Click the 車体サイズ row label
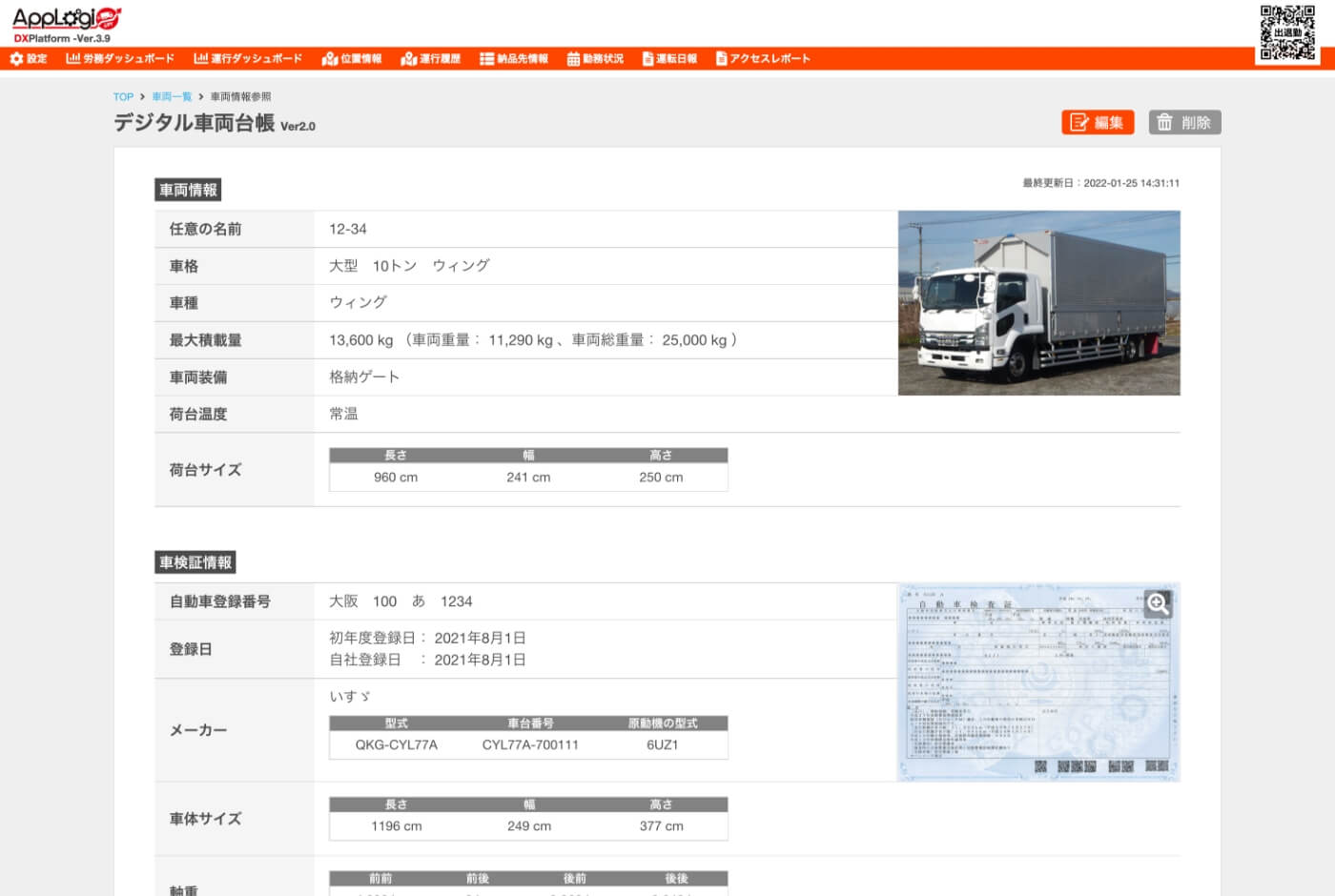The height and width of the screenshot is (896, 1335). tap(206, 819)
